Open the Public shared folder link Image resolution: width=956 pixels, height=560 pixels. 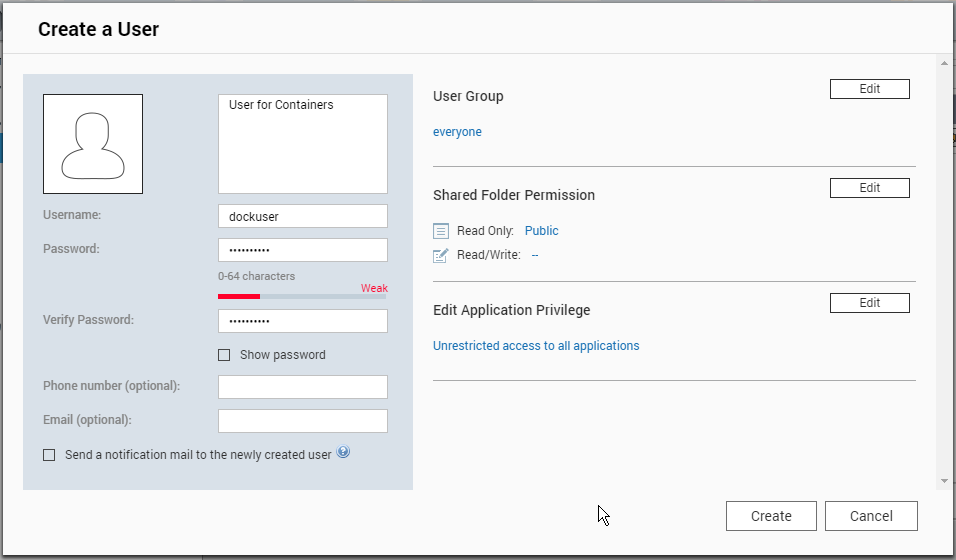pyautogui.click(x=541, y=231)
